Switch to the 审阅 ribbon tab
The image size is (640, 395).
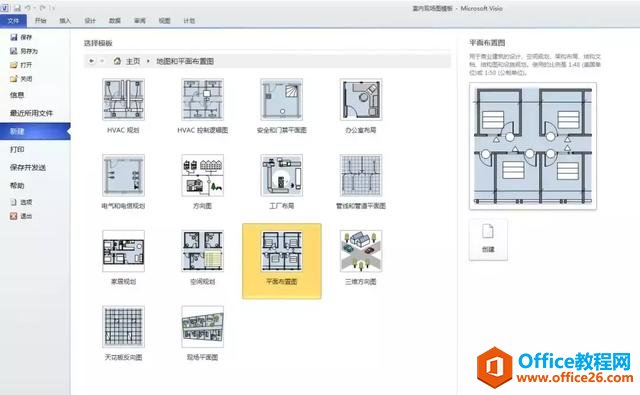tap(140, 20)
